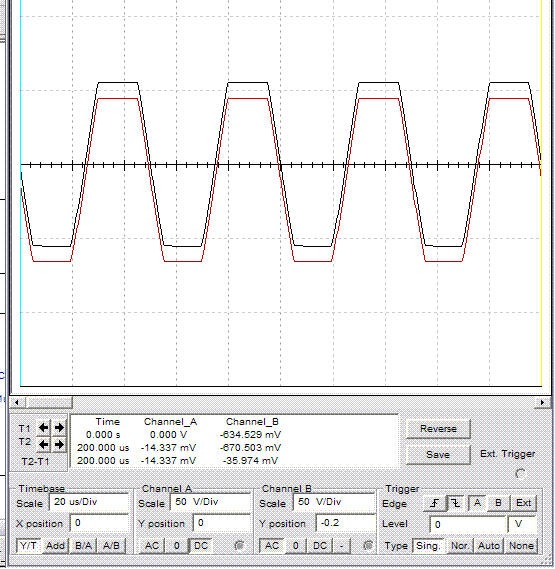Select trigger source B
This screenshot has height=569, width=555.
(x=498, y=503)
